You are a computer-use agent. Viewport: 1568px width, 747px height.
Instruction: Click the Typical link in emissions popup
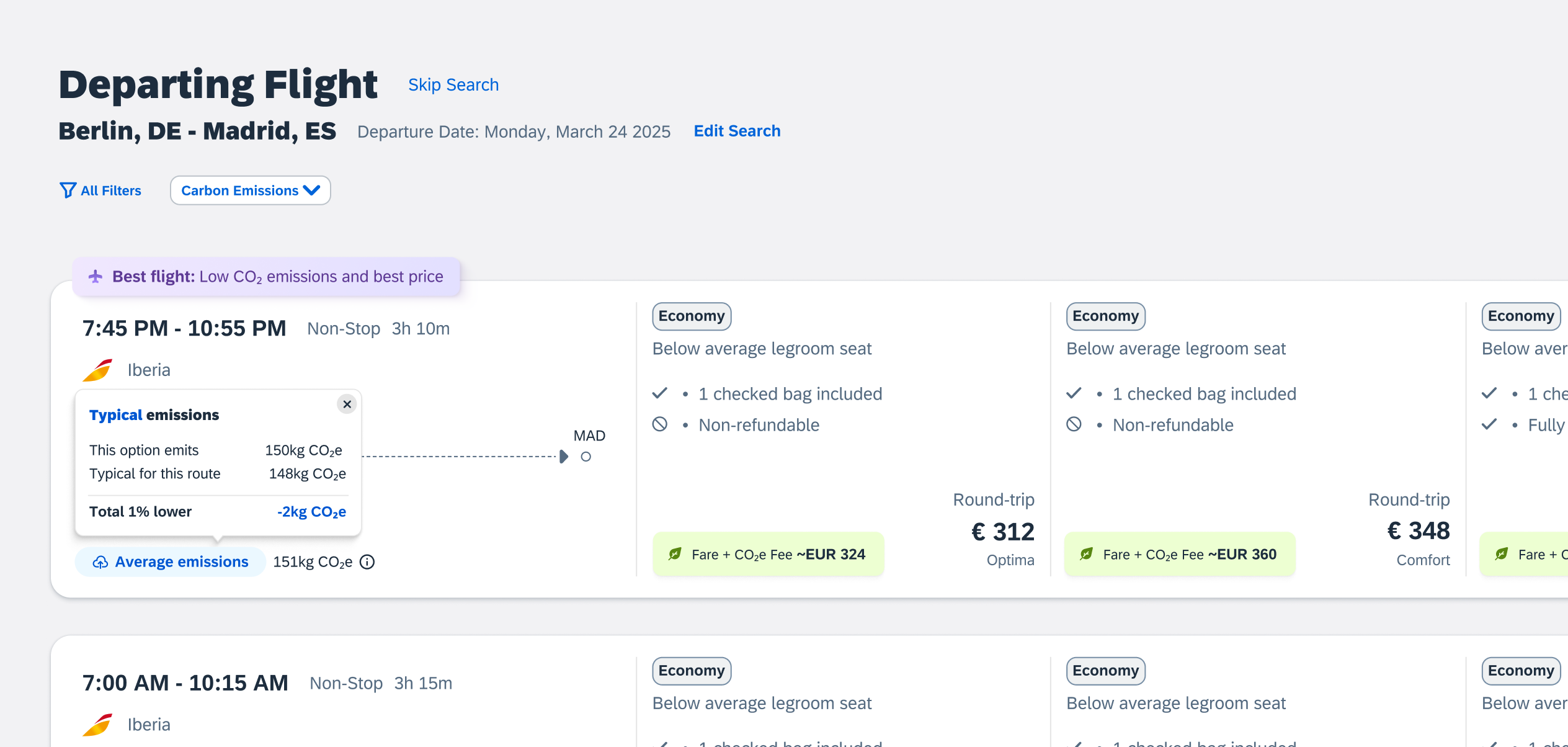pos(115,415)
